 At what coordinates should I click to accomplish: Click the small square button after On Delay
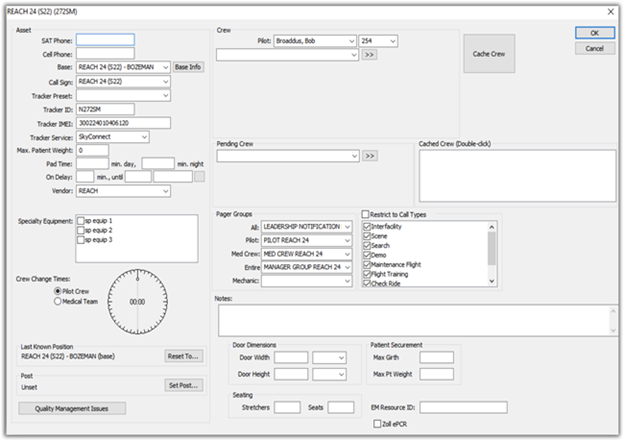[199, 177]
